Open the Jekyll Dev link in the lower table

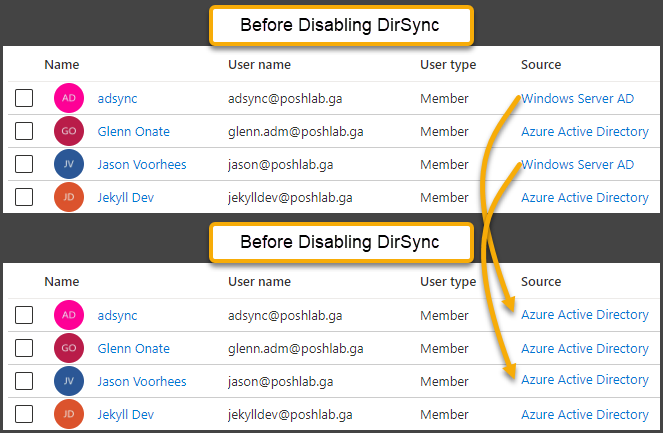click(126, 414)
